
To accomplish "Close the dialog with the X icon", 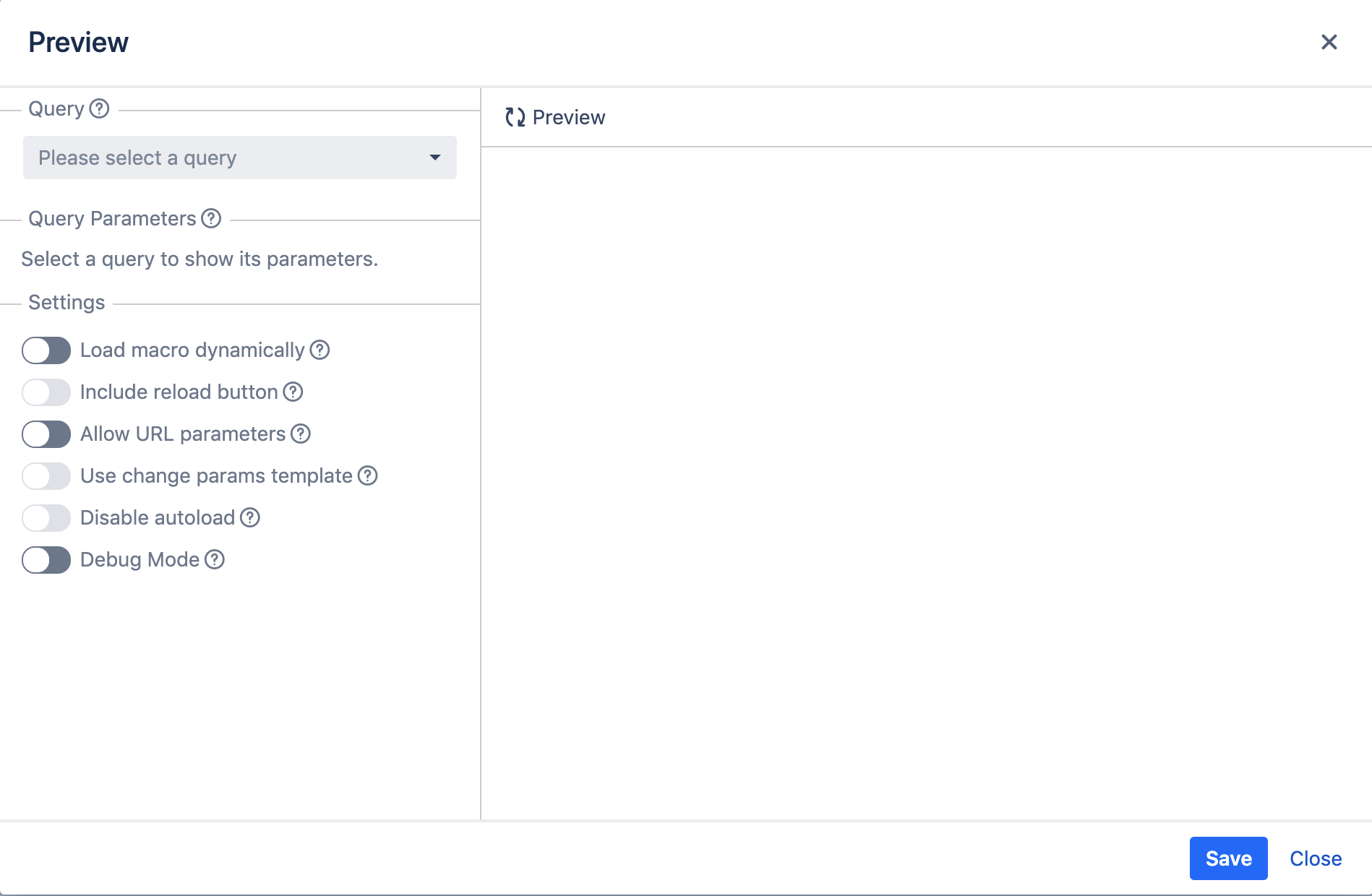I will [x=1329, y=43].
